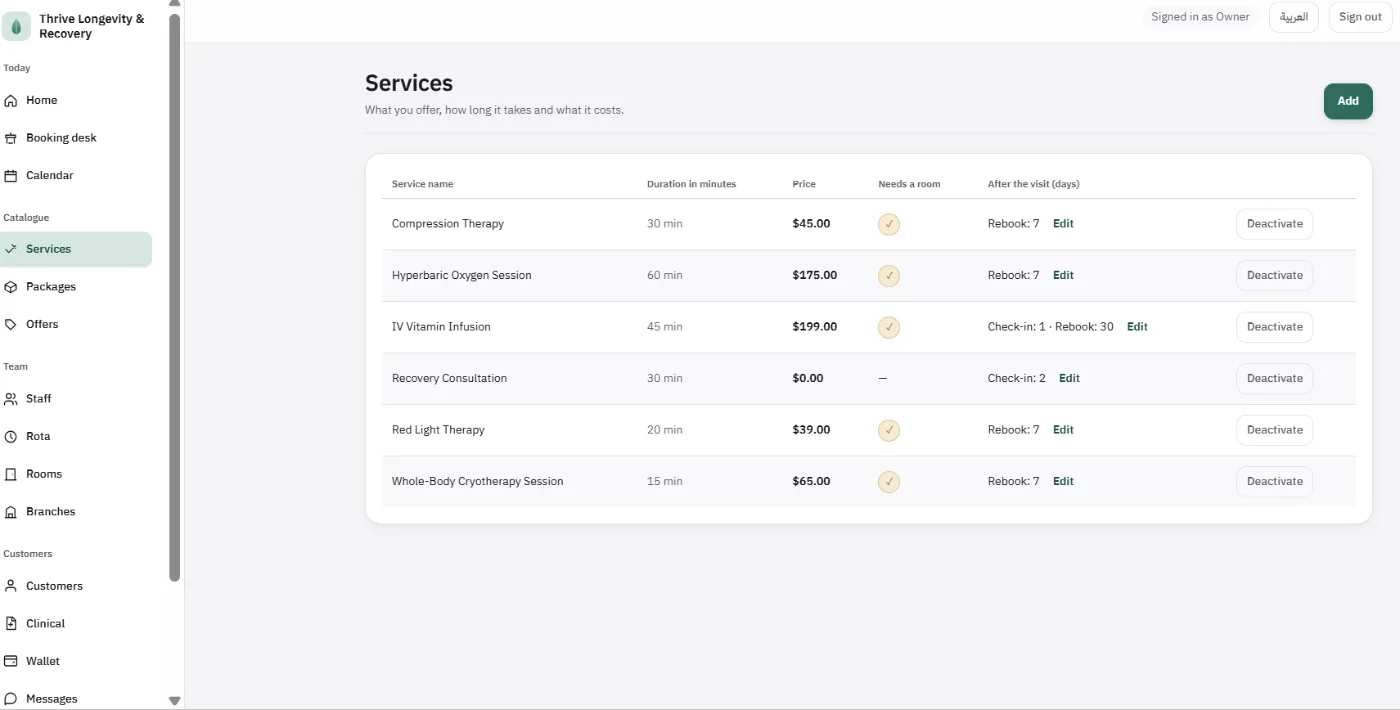
Task: Click room checkmark for IV Vitamin Infusion
Action: pyautogui.click(x=889, y=327)
